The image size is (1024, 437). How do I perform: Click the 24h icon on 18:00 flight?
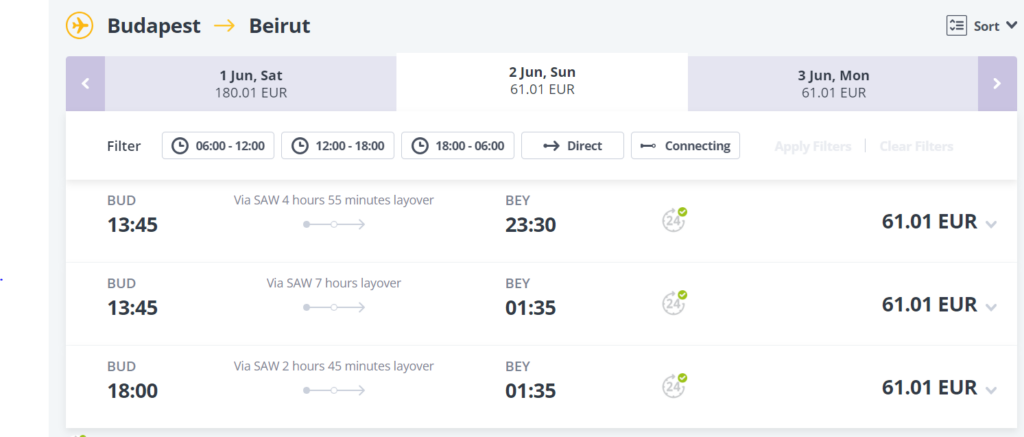[674, 386]
